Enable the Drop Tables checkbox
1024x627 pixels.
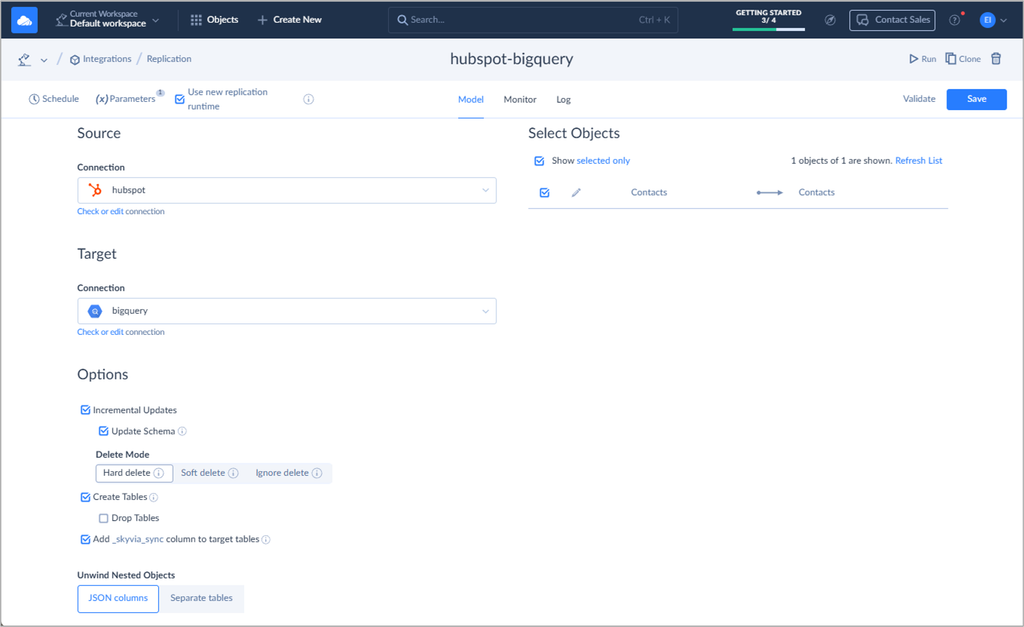103,518
